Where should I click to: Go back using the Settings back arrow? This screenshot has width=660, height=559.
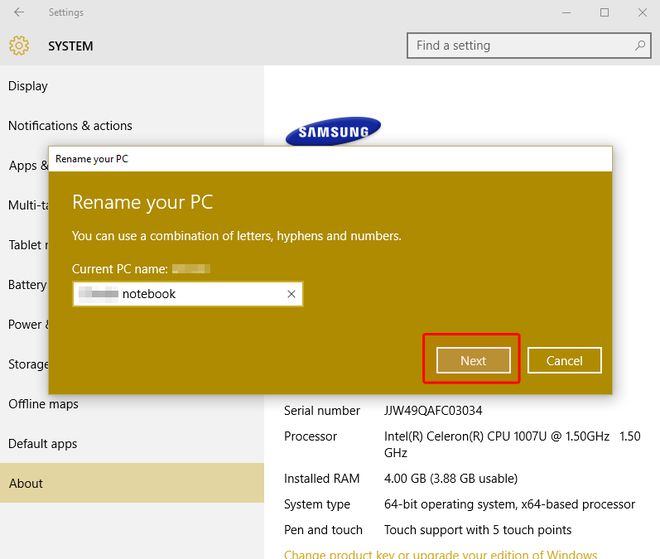click(19, 12)
